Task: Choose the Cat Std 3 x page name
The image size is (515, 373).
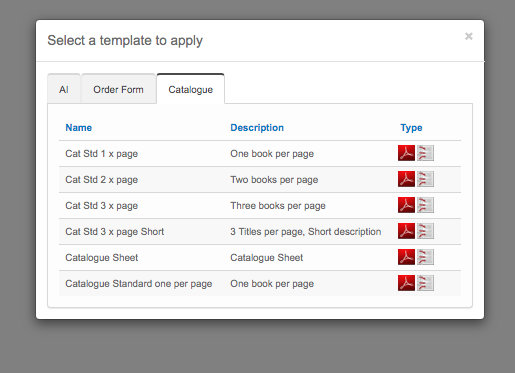Action: (102, 206)
